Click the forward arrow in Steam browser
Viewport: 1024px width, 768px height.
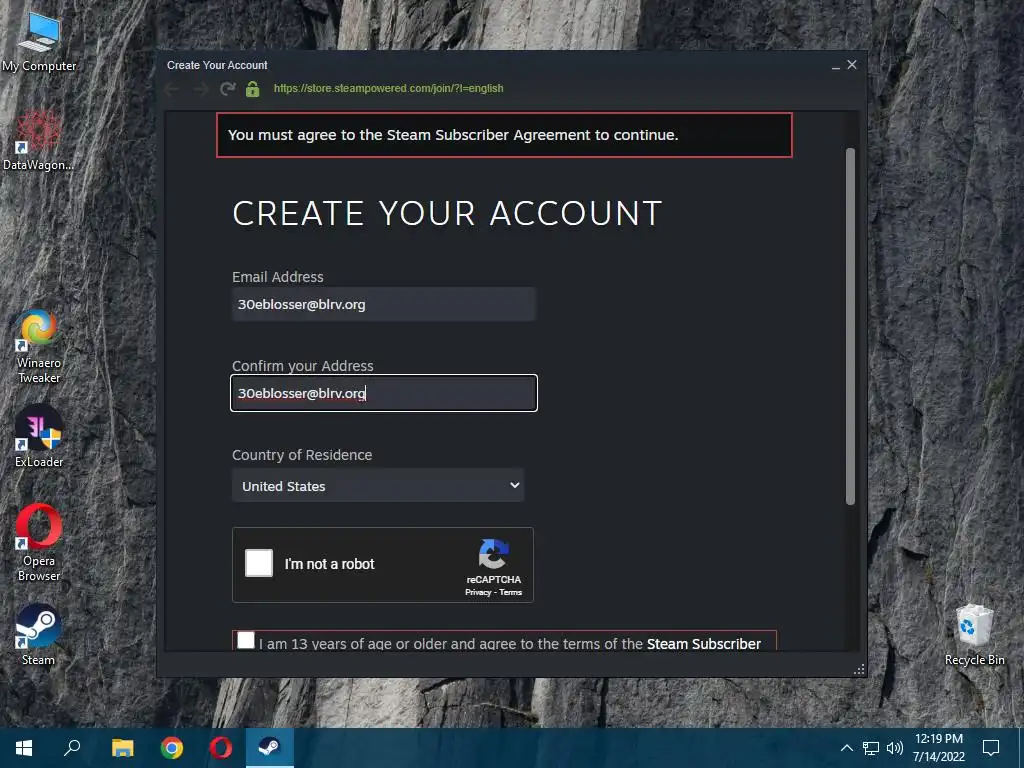200,89
